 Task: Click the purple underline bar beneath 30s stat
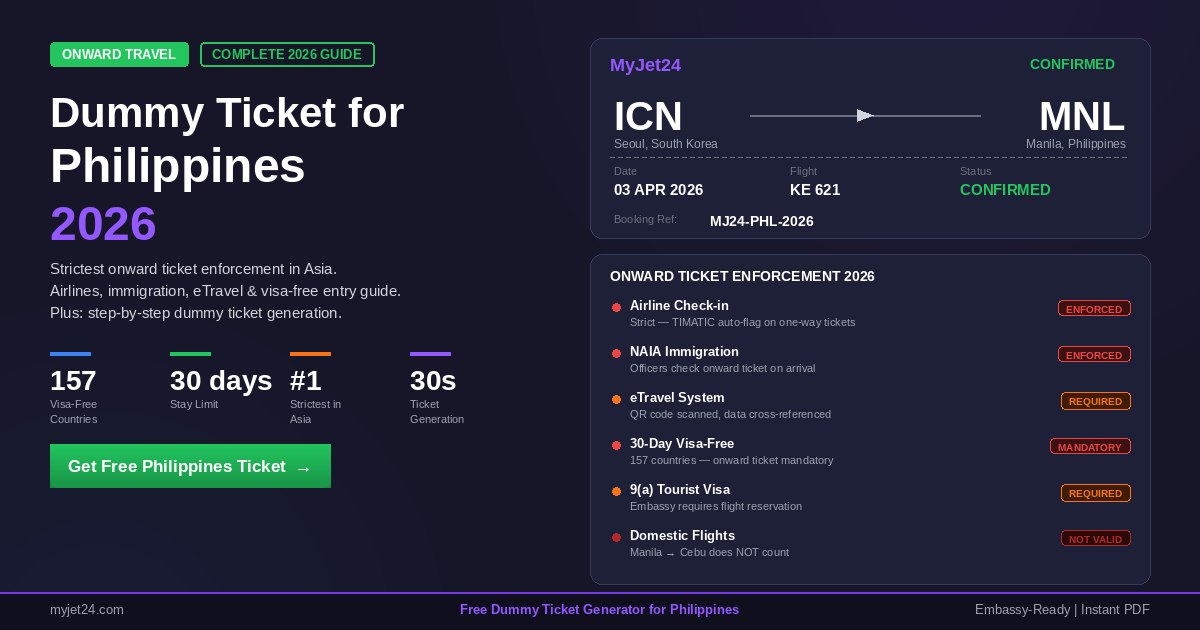tap(430, 354)
